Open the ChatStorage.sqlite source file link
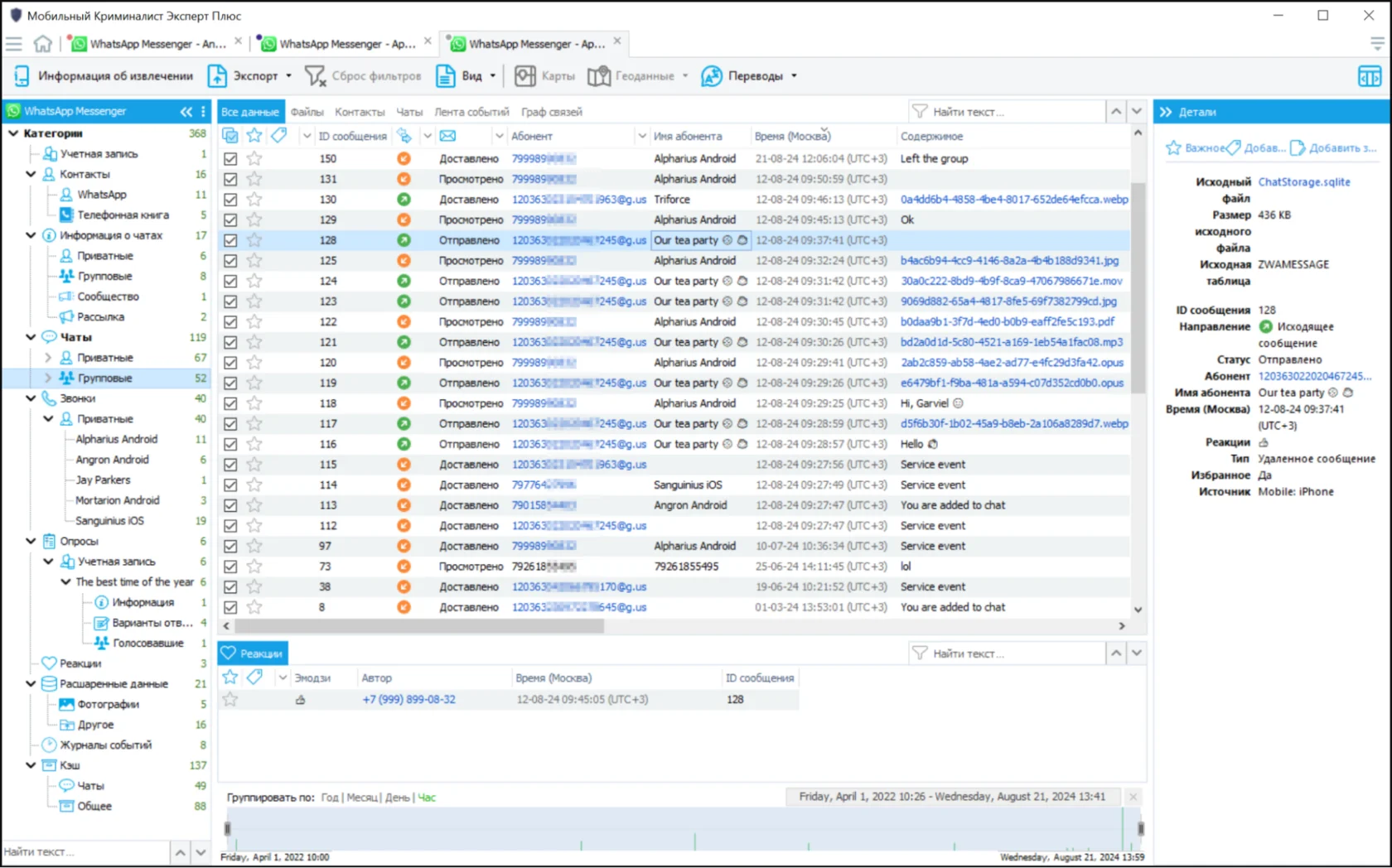The width and height of the screenshot is (1392, 868). tap(1303, 182)
